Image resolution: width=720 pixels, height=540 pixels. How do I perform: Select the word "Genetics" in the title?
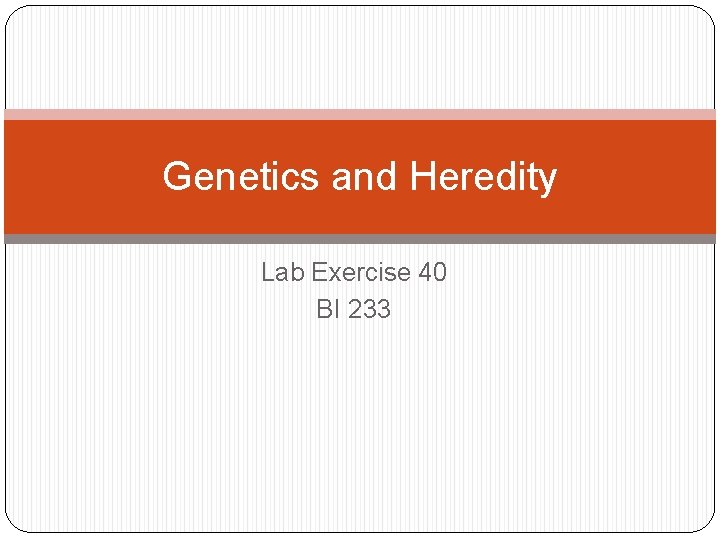(241, 176)
